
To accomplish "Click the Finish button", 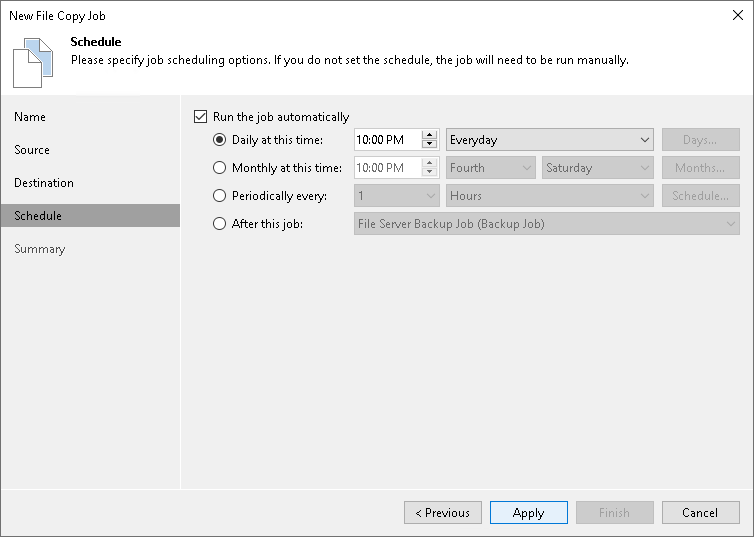I will [615, 512].
